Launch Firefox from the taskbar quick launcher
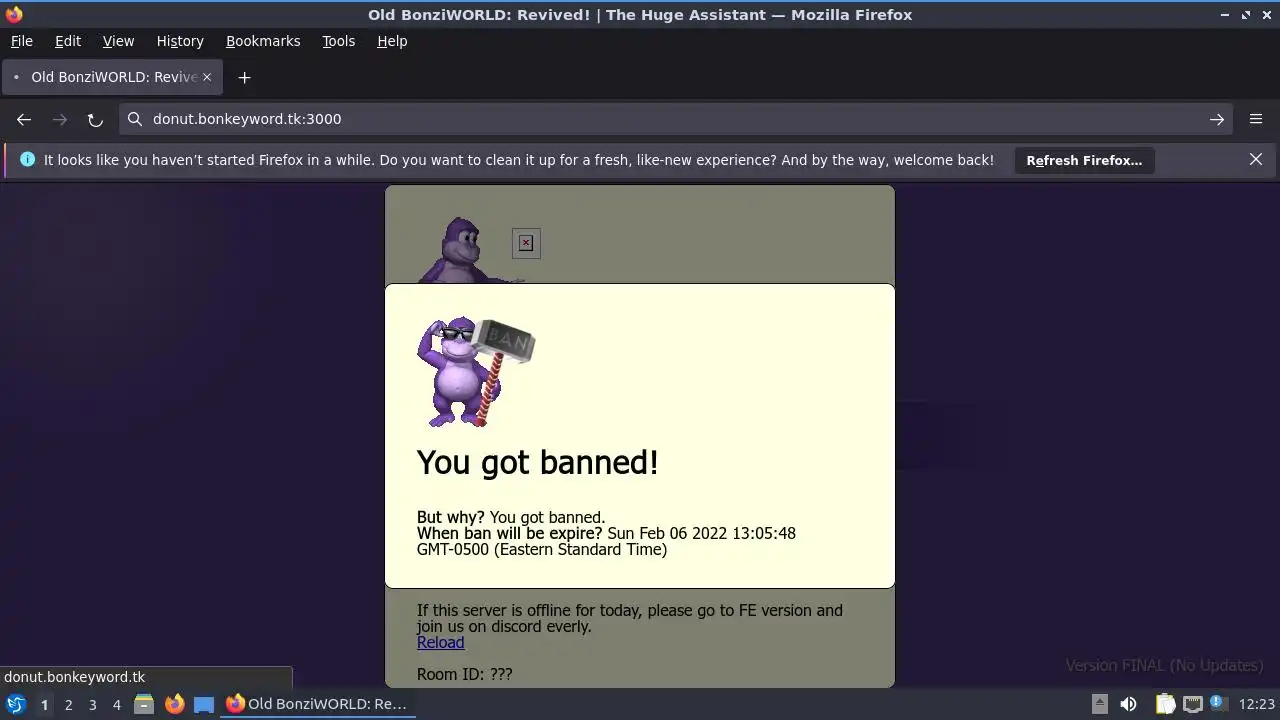The width and height of the screenshot is (1280, 720). [174, 704]
